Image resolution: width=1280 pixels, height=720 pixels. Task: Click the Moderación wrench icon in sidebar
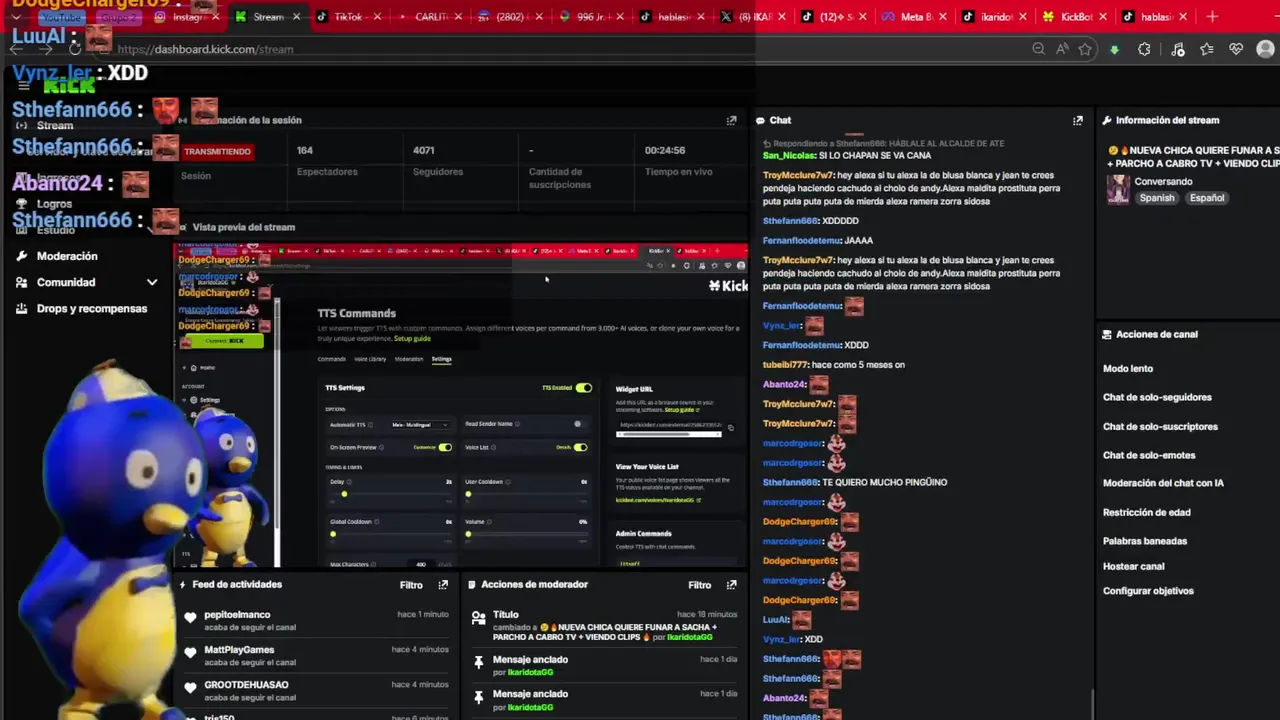point(21,256)
